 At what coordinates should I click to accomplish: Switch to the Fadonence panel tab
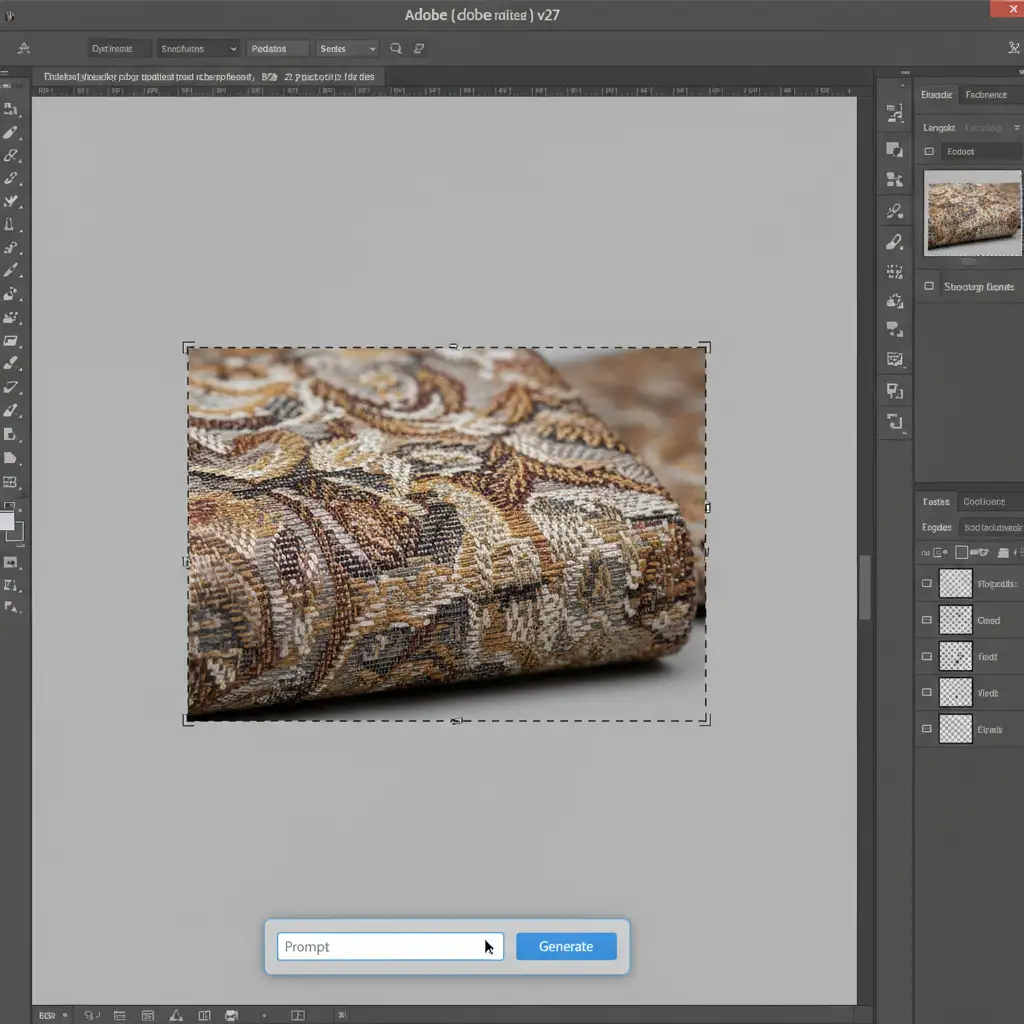[x=986, y=95]
